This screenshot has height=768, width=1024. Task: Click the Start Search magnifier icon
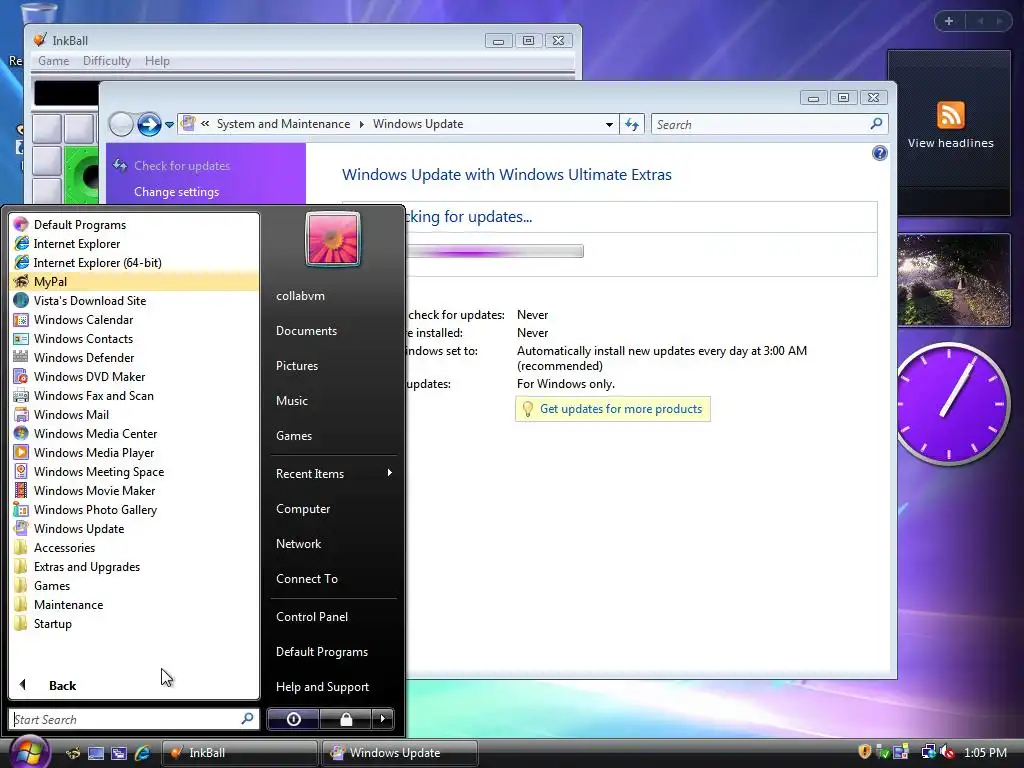tap(247, 718)
